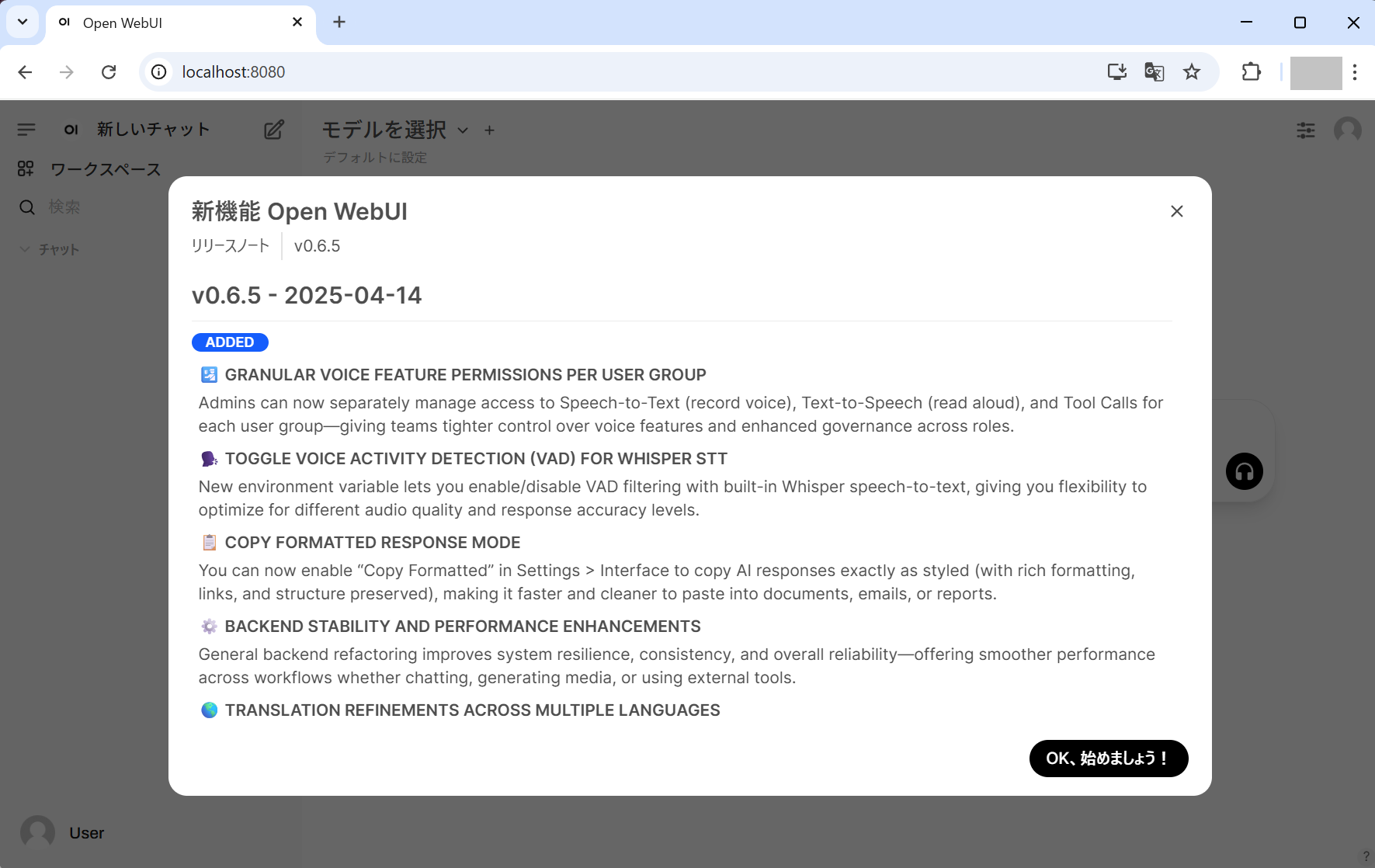Open a new browser tab
This screenshot has height=868, width=1375.
point(339,23)
